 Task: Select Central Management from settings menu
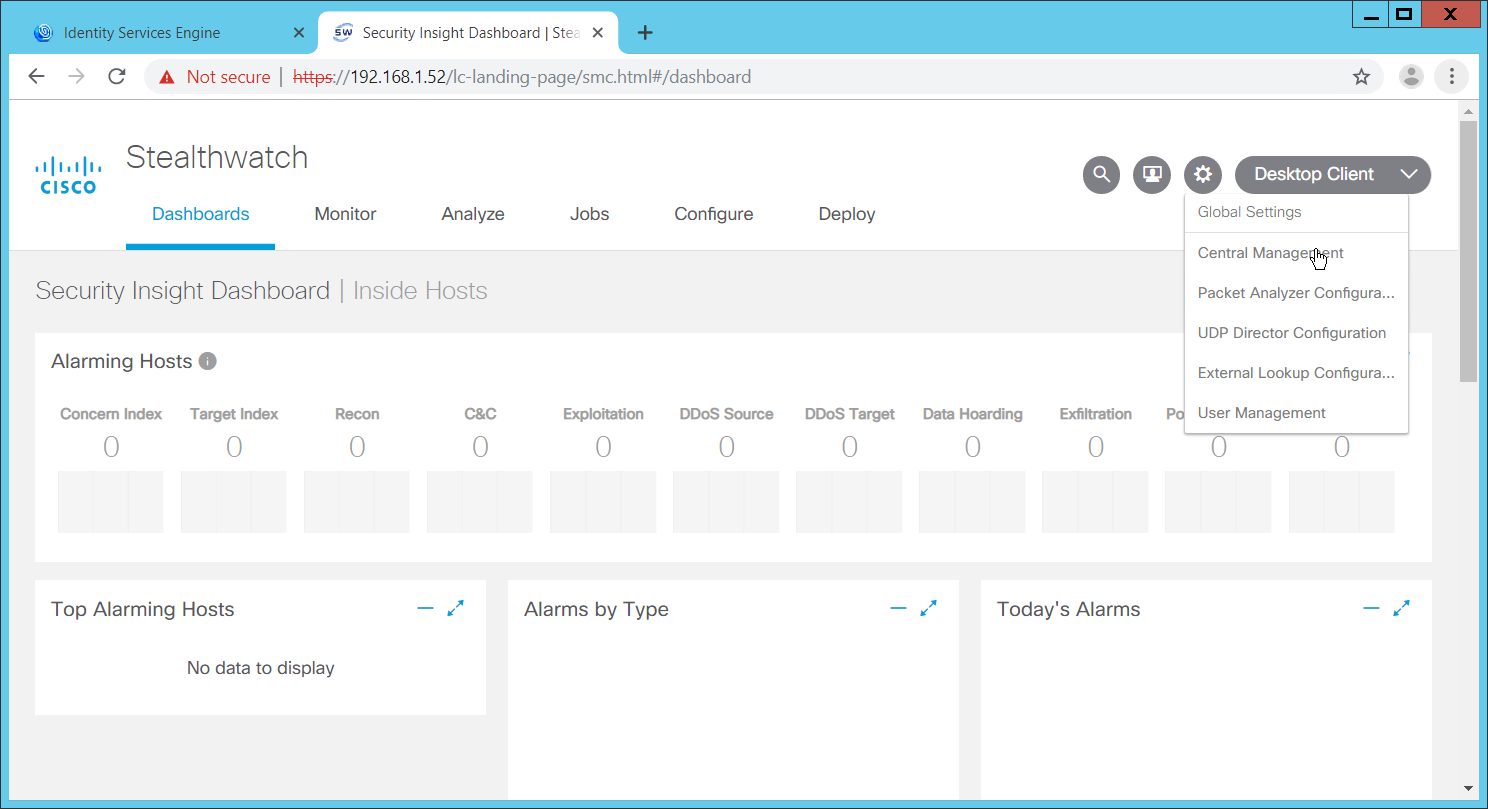click(x=1270, y=253)
